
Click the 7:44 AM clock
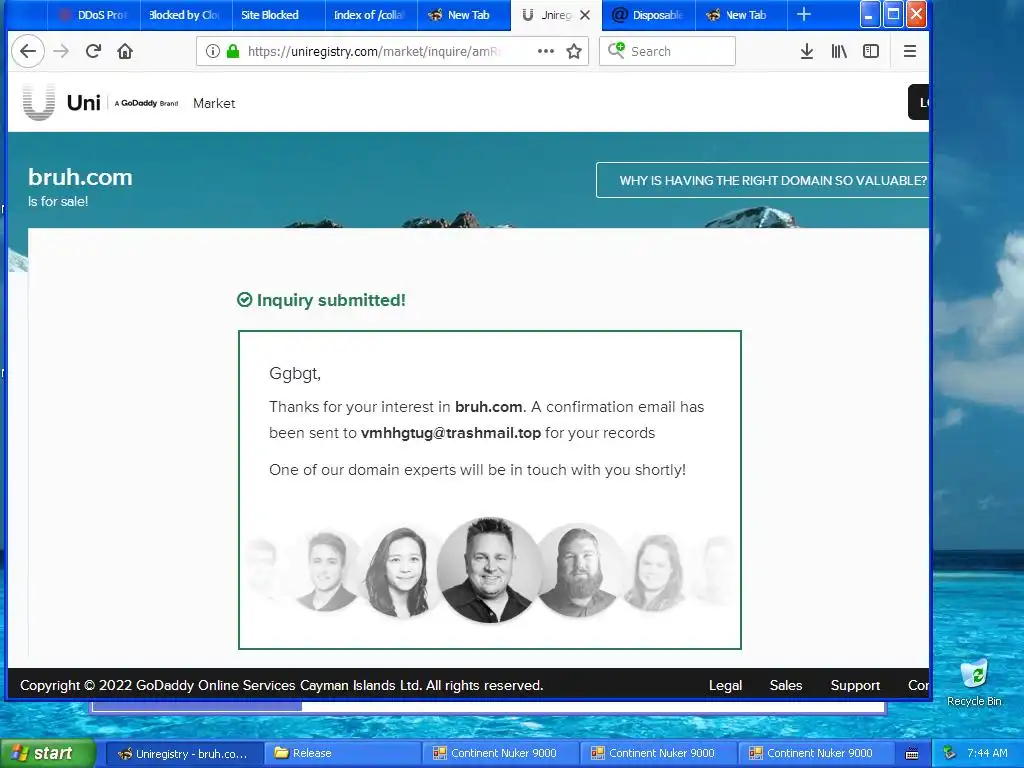(987, 753)
